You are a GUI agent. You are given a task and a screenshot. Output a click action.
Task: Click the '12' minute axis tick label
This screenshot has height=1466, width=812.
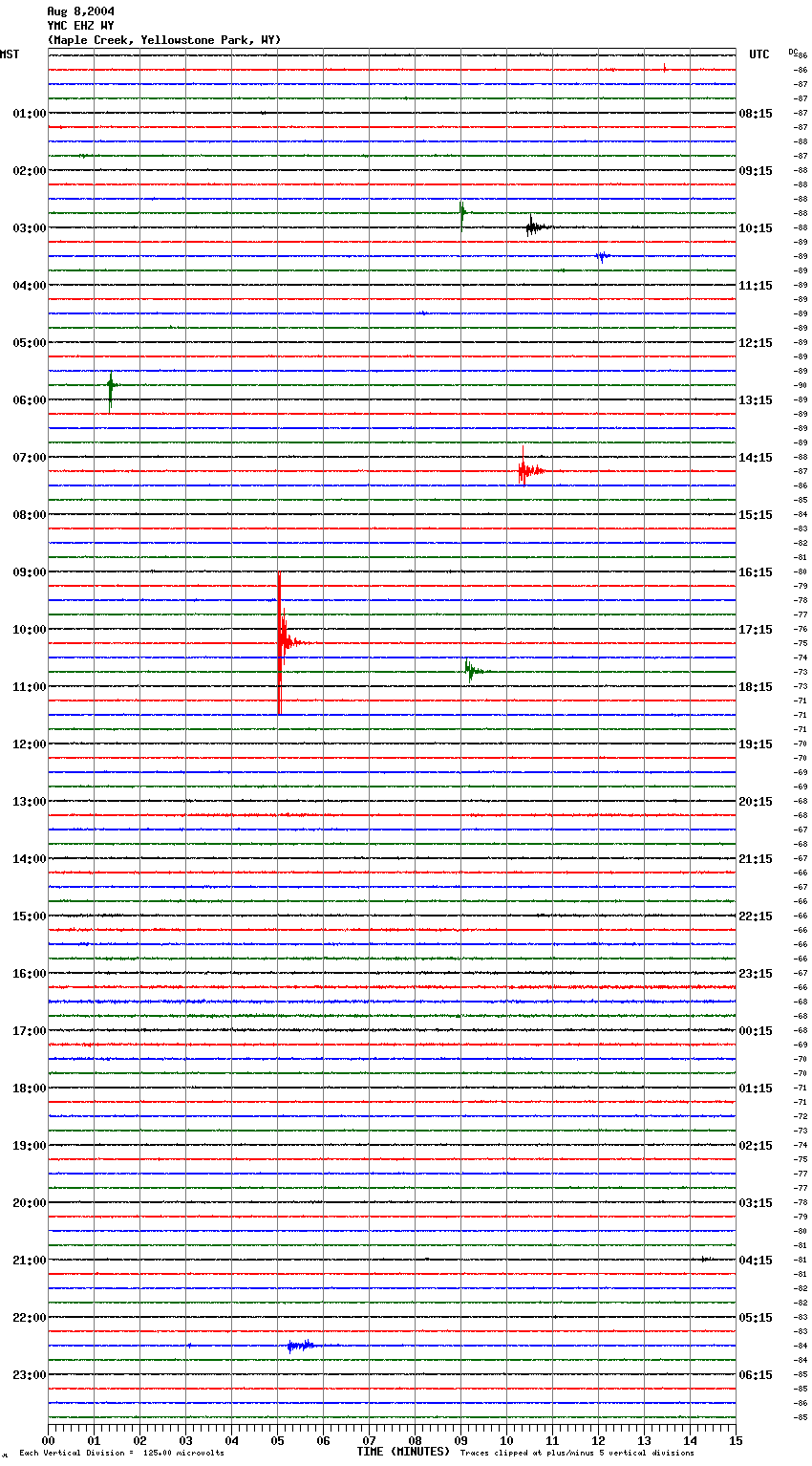click(x=598, y=1440)
